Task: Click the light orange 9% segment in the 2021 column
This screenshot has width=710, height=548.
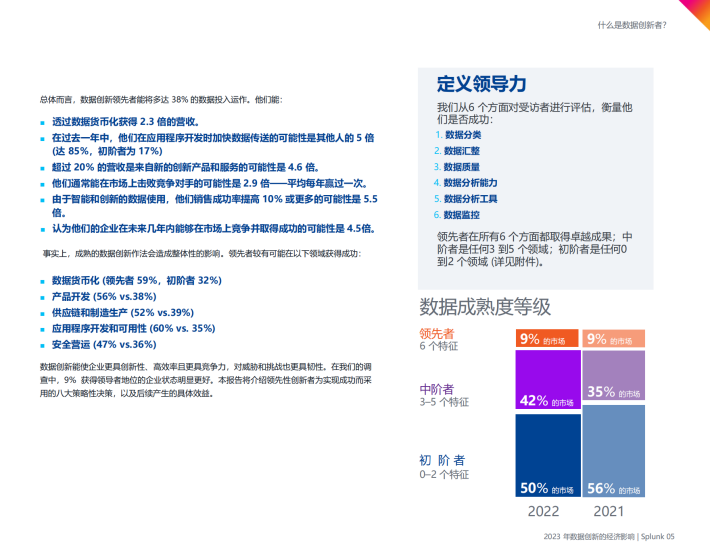Action: (613, 339)
